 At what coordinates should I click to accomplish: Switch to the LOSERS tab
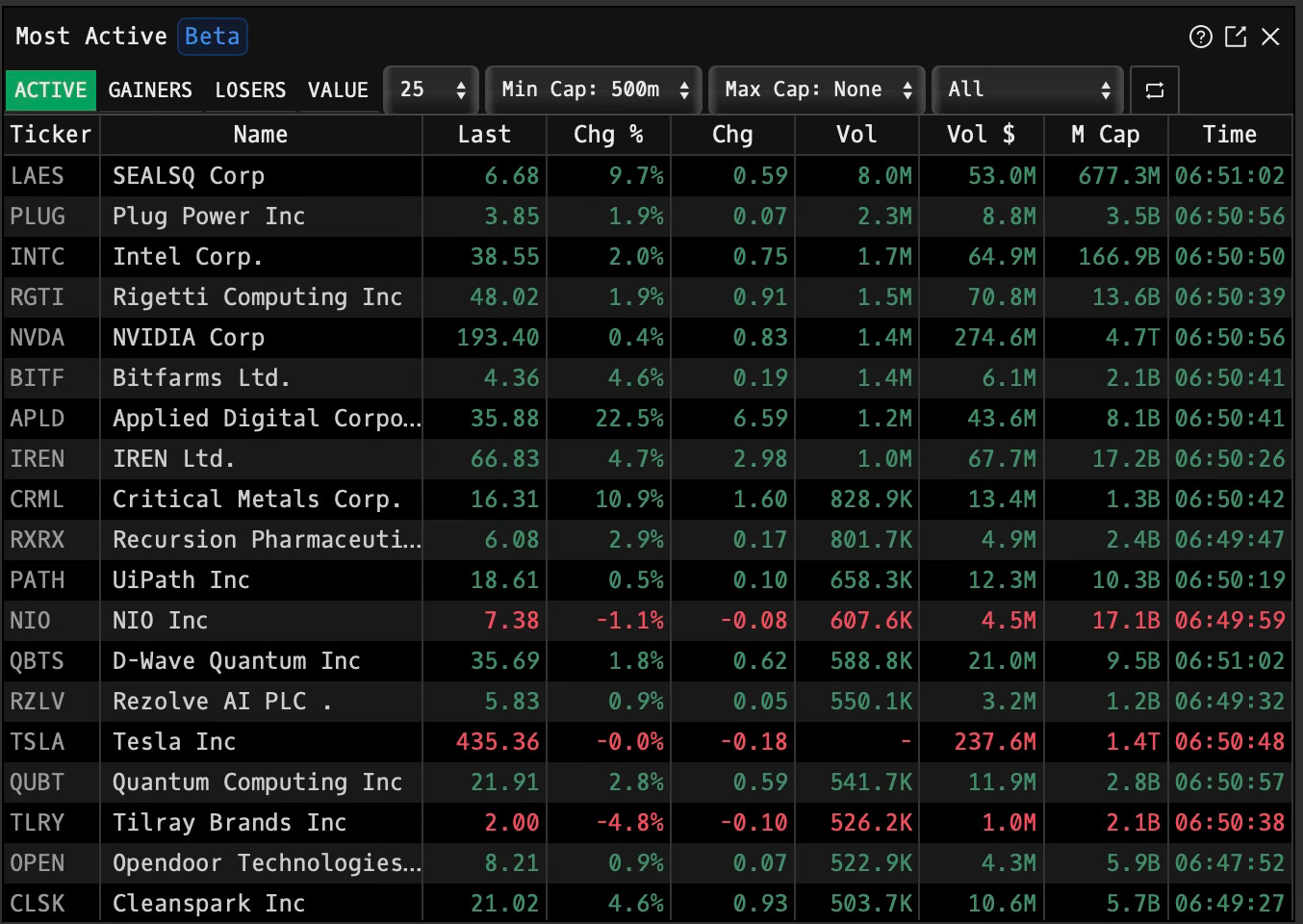pos(250,90)
